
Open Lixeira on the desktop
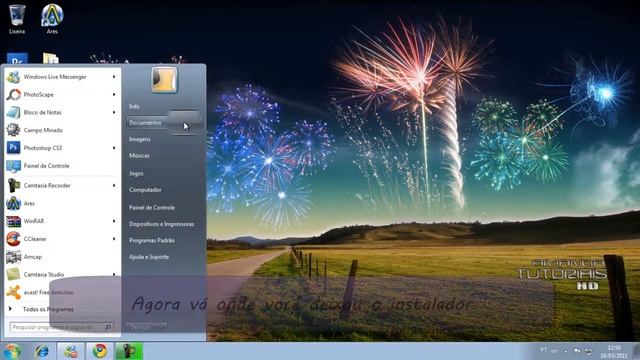(x=17, y=19)
